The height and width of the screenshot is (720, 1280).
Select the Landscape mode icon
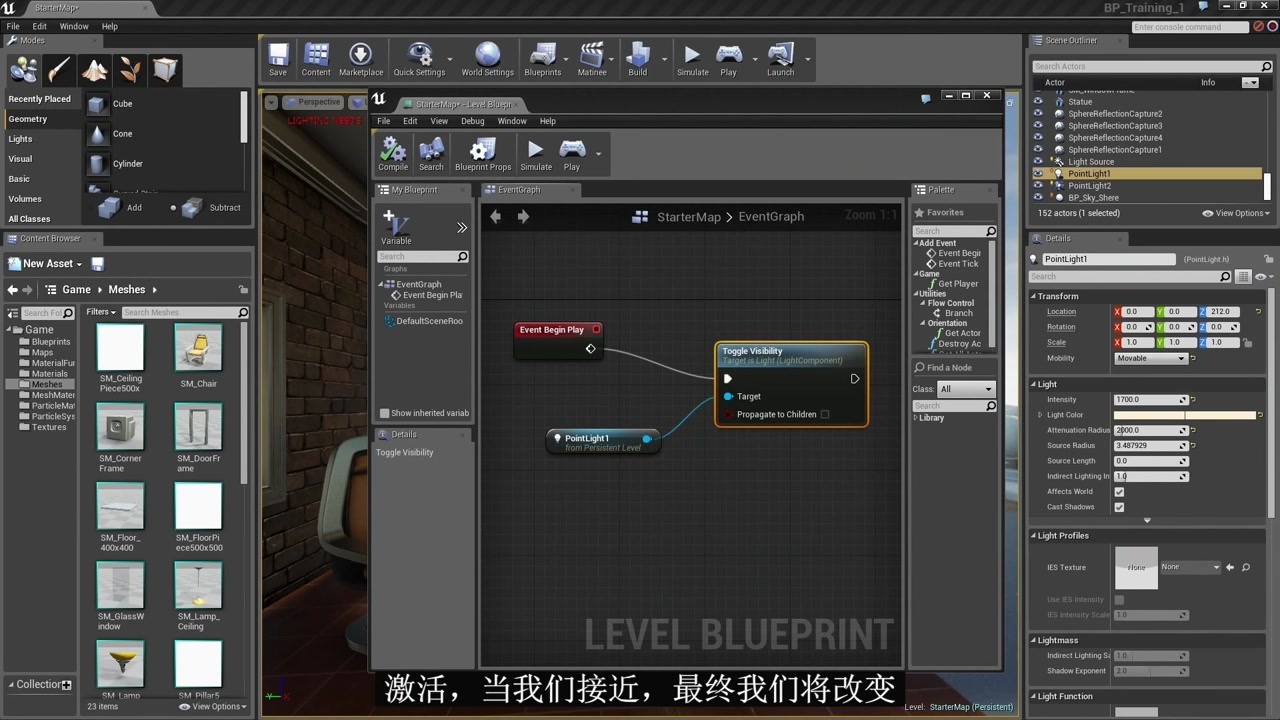click(95, 69)
